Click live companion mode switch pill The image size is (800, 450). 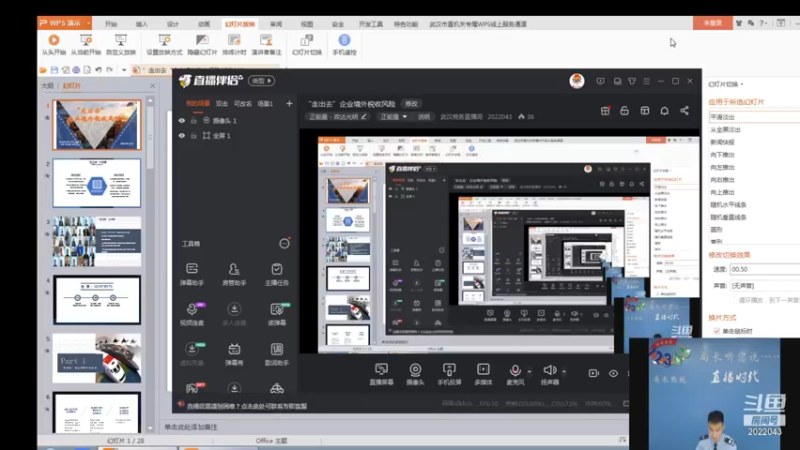(261, 81)
